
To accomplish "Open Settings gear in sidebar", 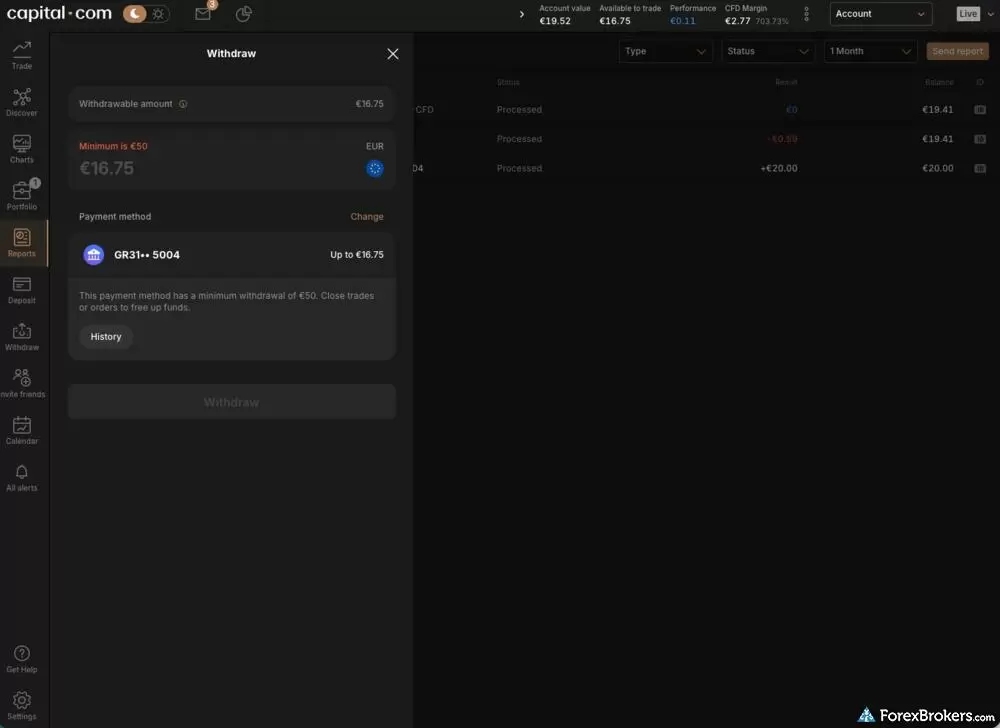I will (x=22, y=706).
